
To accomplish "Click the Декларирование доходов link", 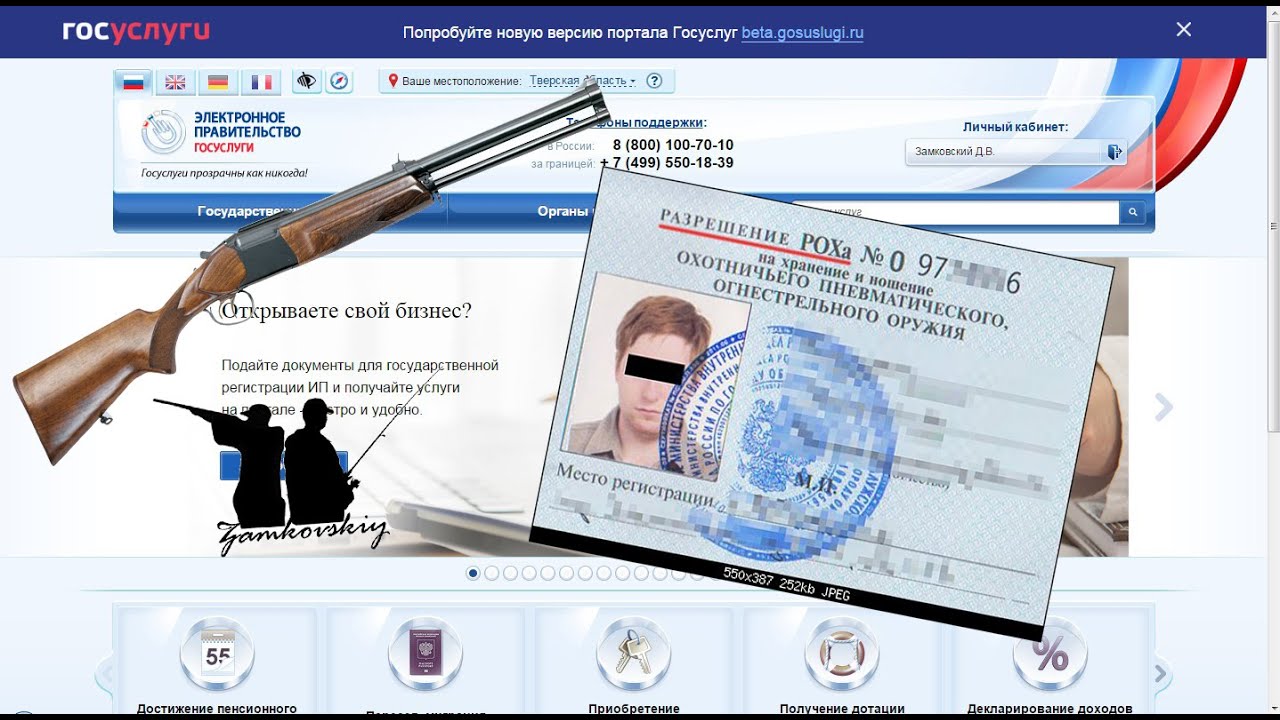I will [1050, 709].
